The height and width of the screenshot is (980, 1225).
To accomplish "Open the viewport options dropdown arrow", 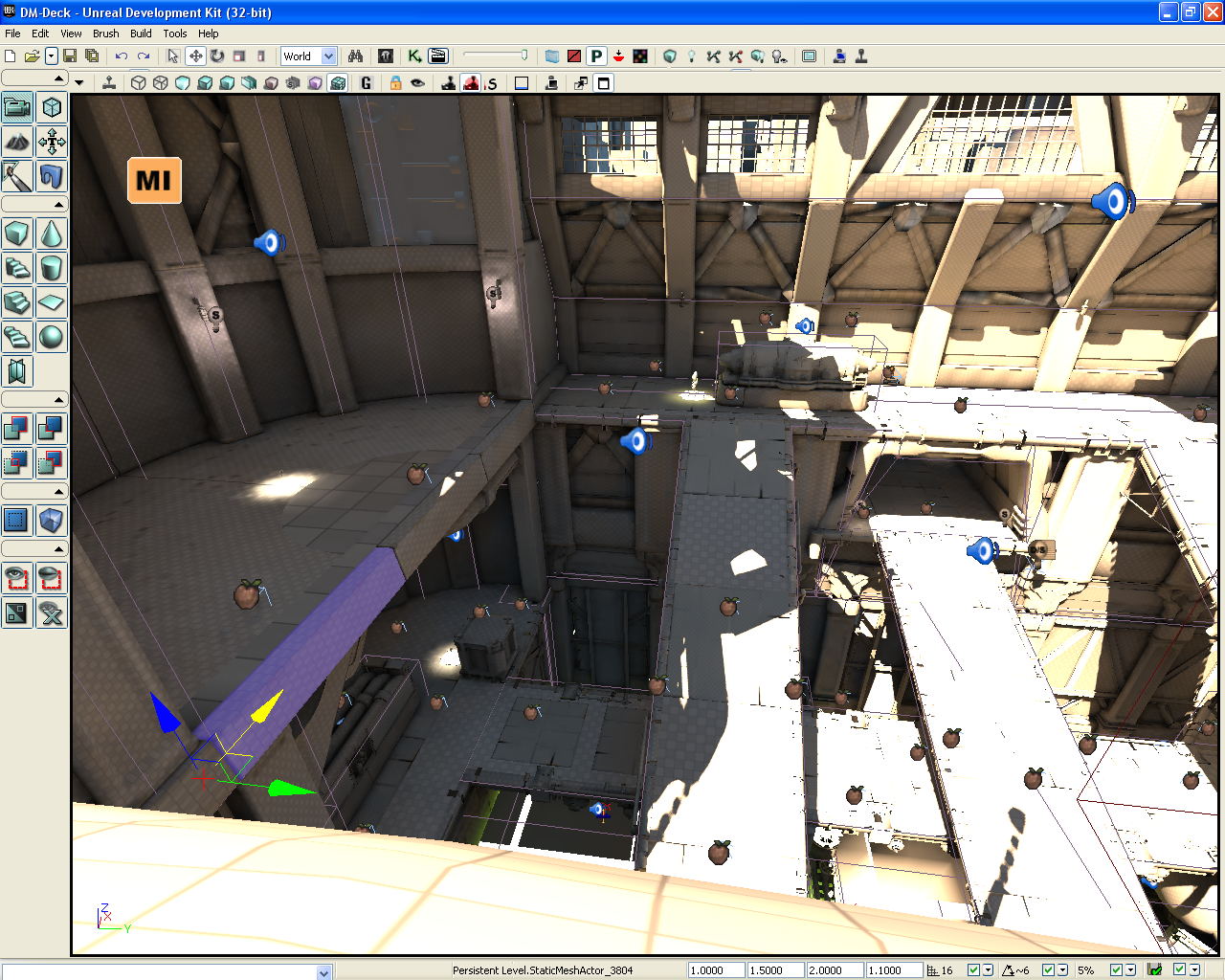I will click(79, 83).
